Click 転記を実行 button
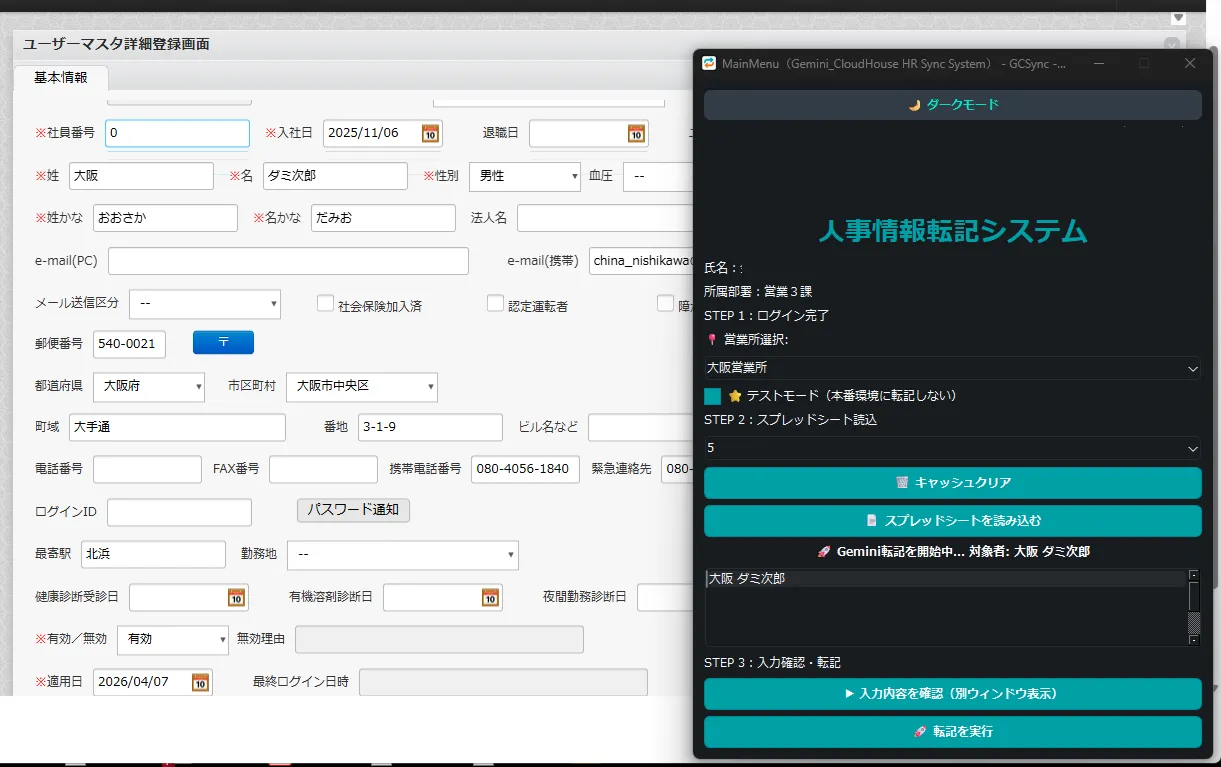This screenshot has height=767, width=1221. tap(952, 732)
